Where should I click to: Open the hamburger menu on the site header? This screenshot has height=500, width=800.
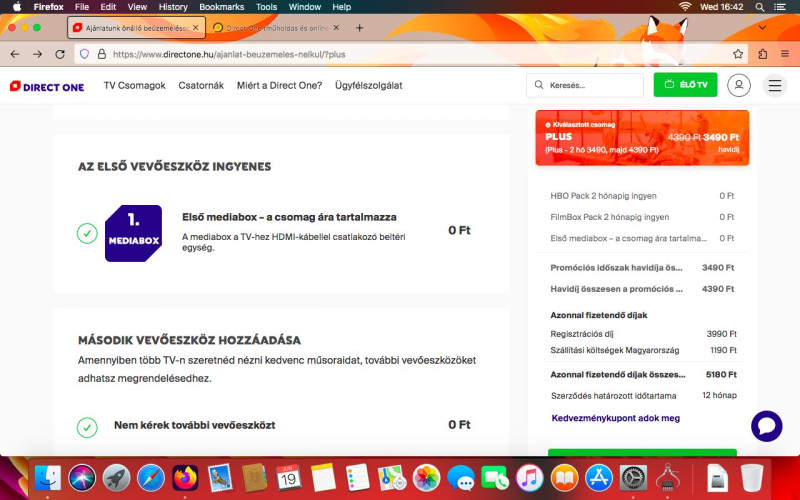click(x=774, y=85)
